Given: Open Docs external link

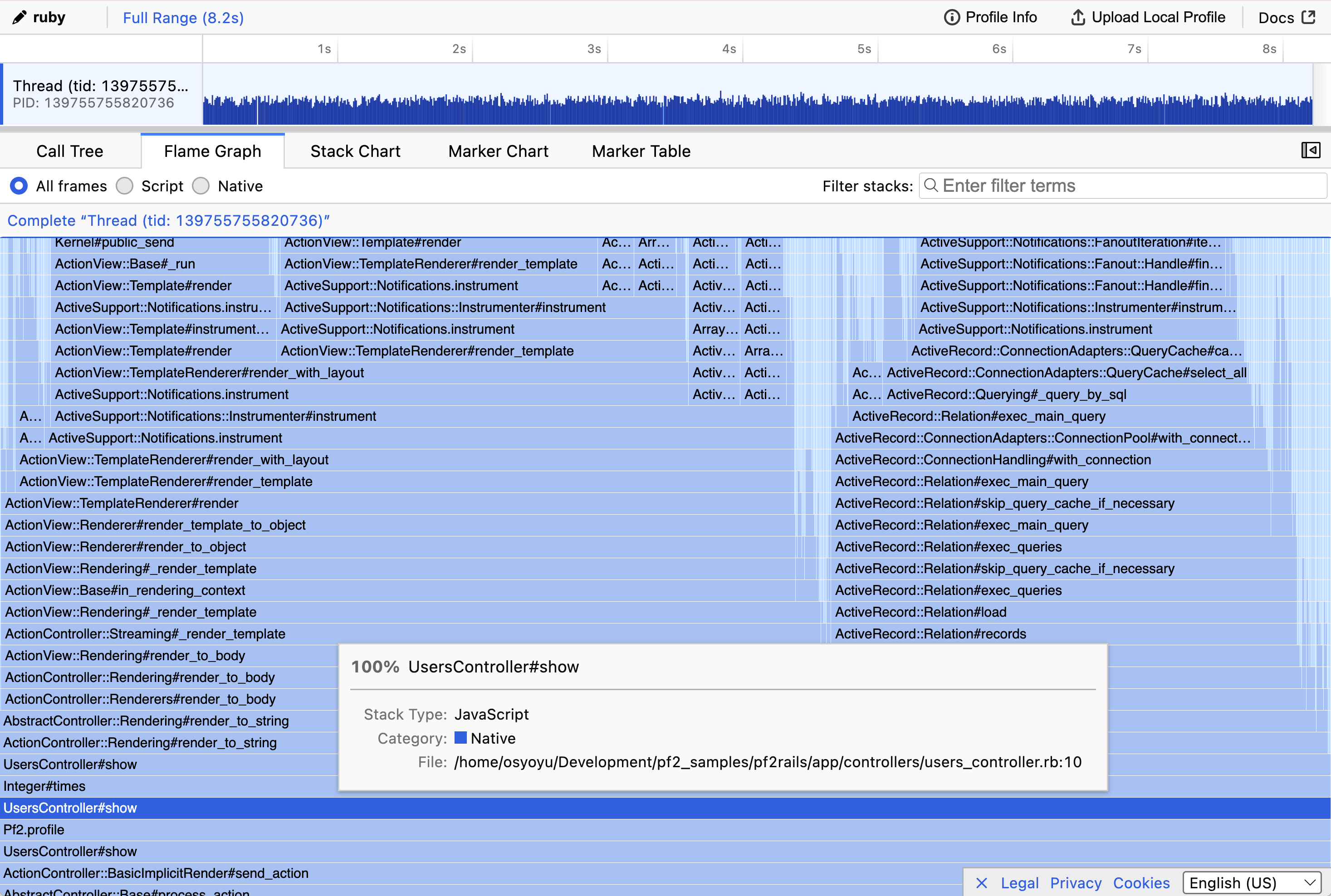Looking at the screenshot, I should point(1287,17).
